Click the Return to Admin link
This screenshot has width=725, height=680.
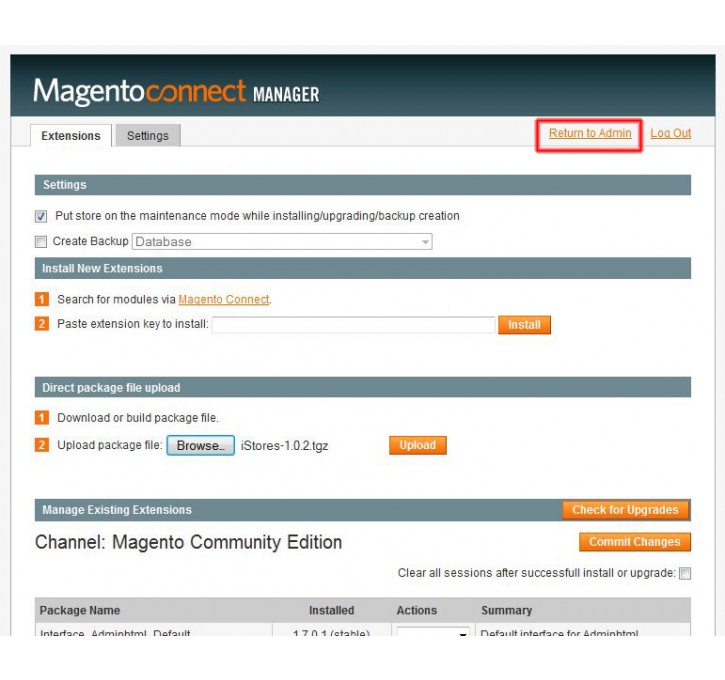point(590,133)
